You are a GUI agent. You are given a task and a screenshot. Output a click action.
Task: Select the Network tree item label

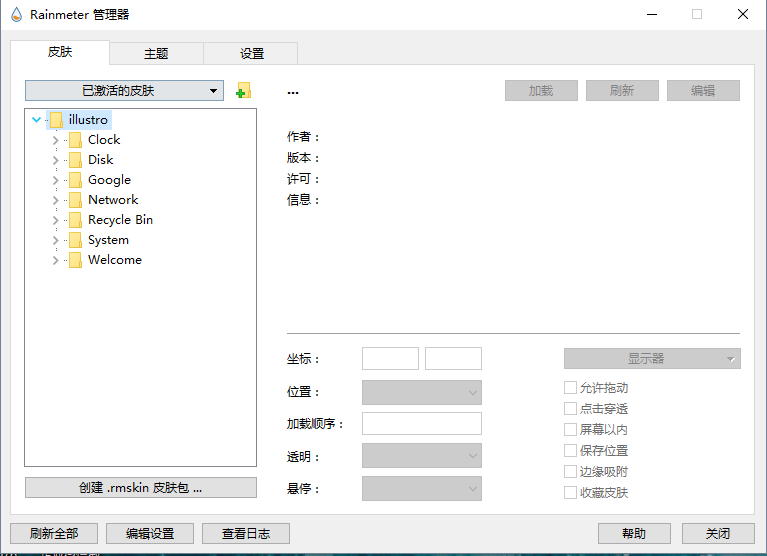113,200
